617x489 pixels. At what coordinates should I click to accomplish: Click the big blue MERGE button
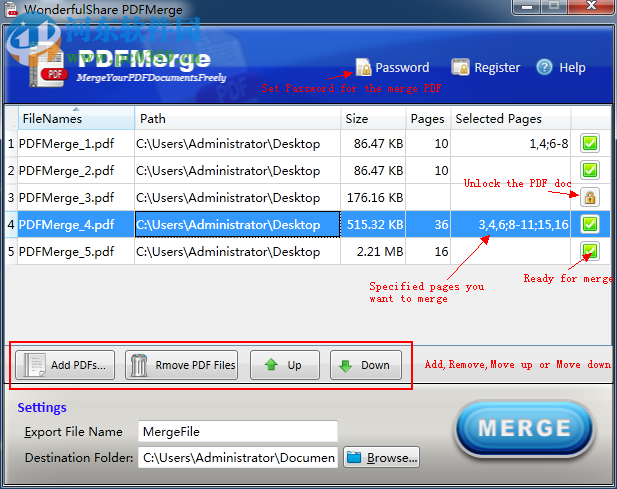524,428
